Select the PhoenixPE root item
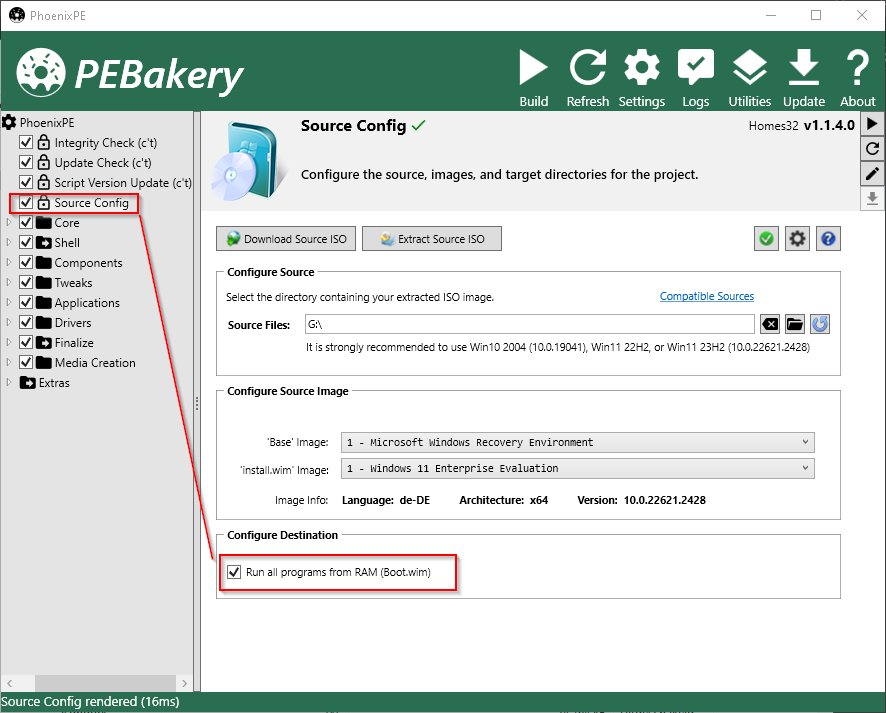886x713 pixels. (x=47, y=123)
